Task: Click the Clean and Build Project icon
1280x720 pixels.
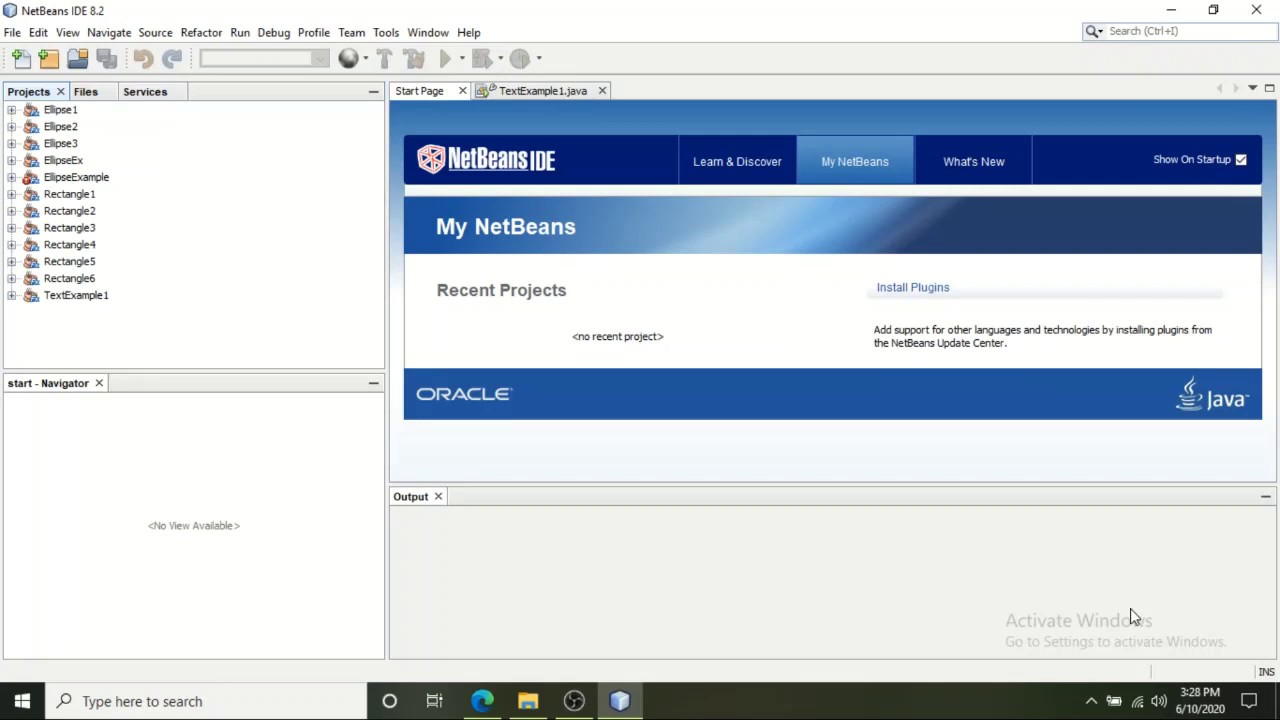Action: [414, 59]
